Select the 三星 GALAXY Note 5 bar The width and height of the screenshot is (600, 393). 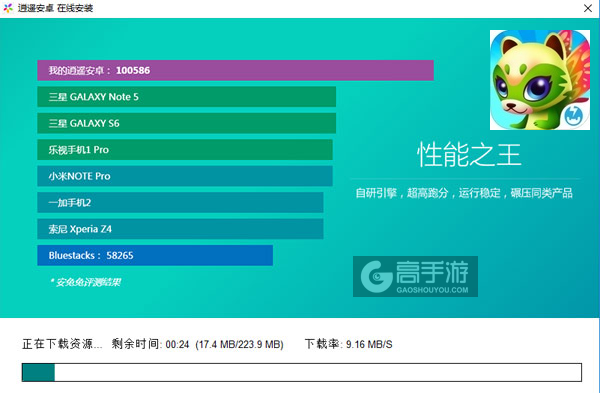coord(186,97)
